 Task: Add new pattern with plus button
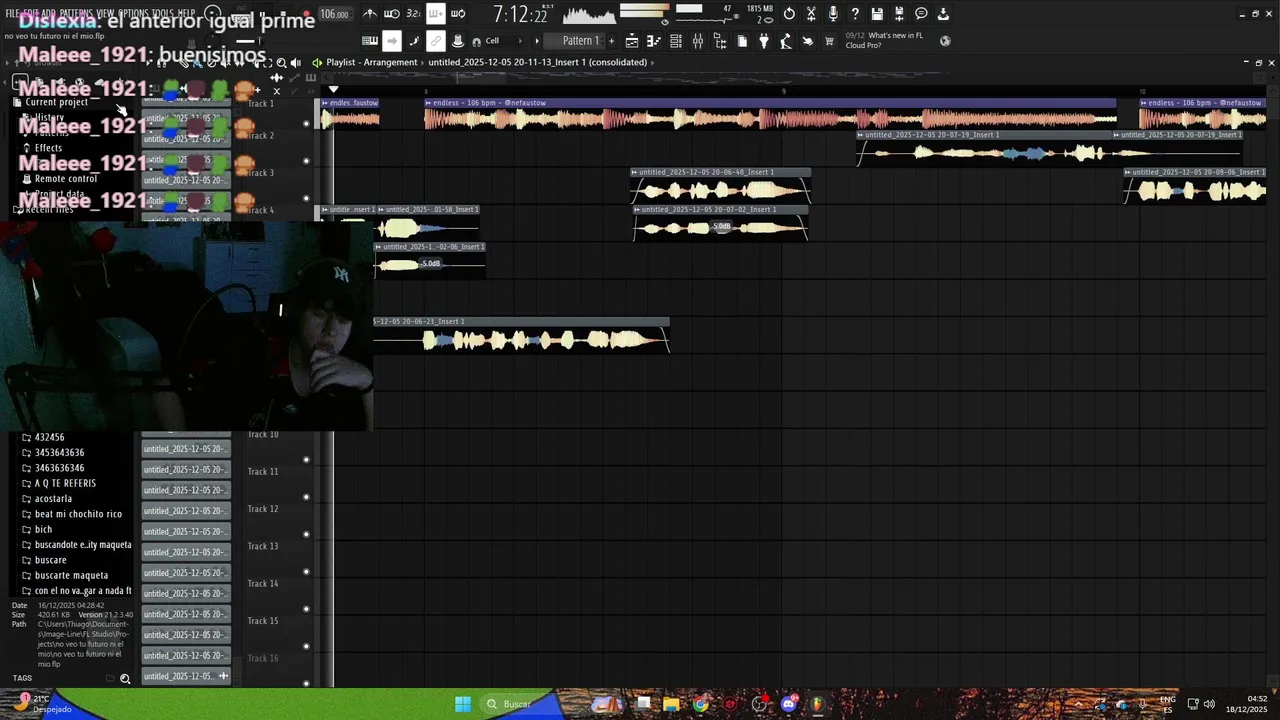pyautogui.click(x=610, y=41)
